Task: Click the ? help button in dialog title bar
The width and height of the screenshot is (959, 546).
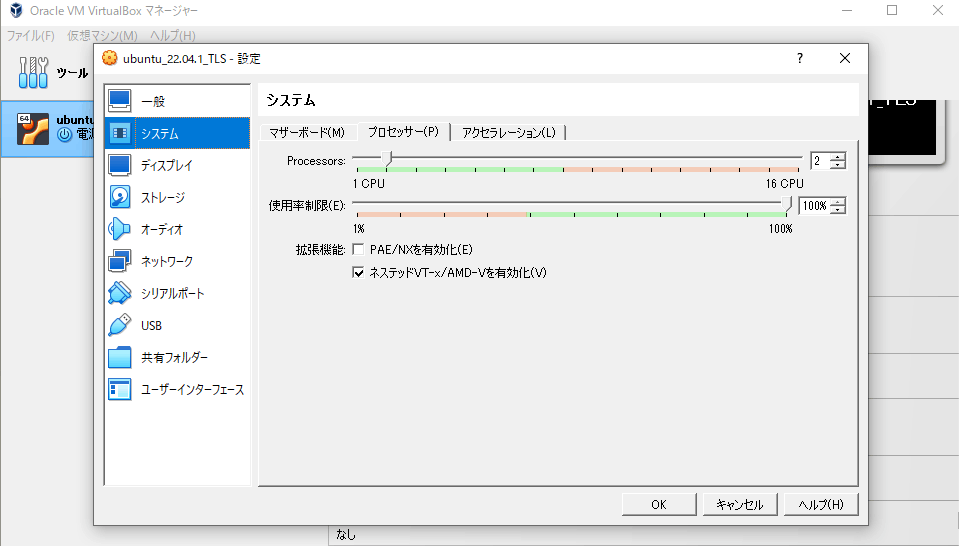Action: tap(799, 58)
